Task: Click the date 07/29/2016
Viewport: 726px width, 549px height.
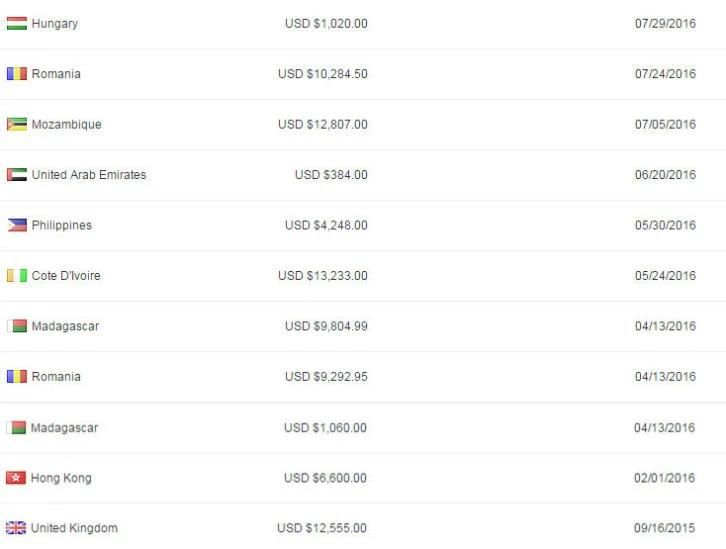Action: [x=665, y=23]
